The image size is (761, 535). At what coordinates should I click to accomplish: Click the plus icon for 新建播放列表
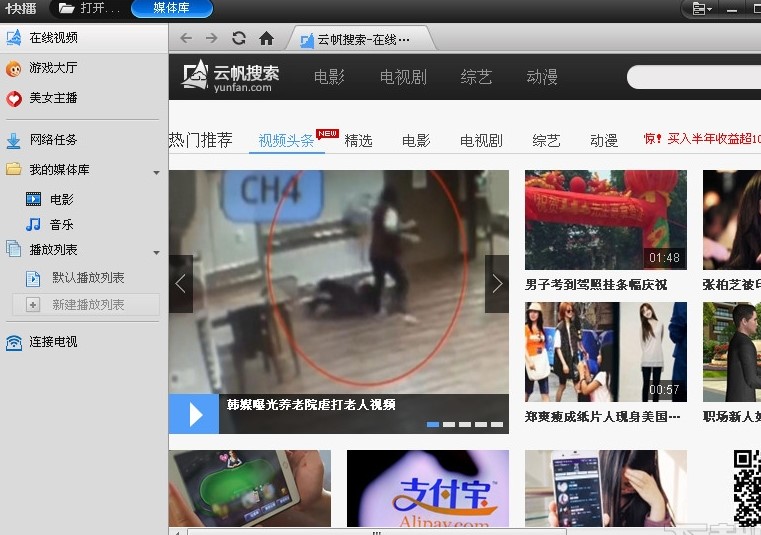coord(33,305)
